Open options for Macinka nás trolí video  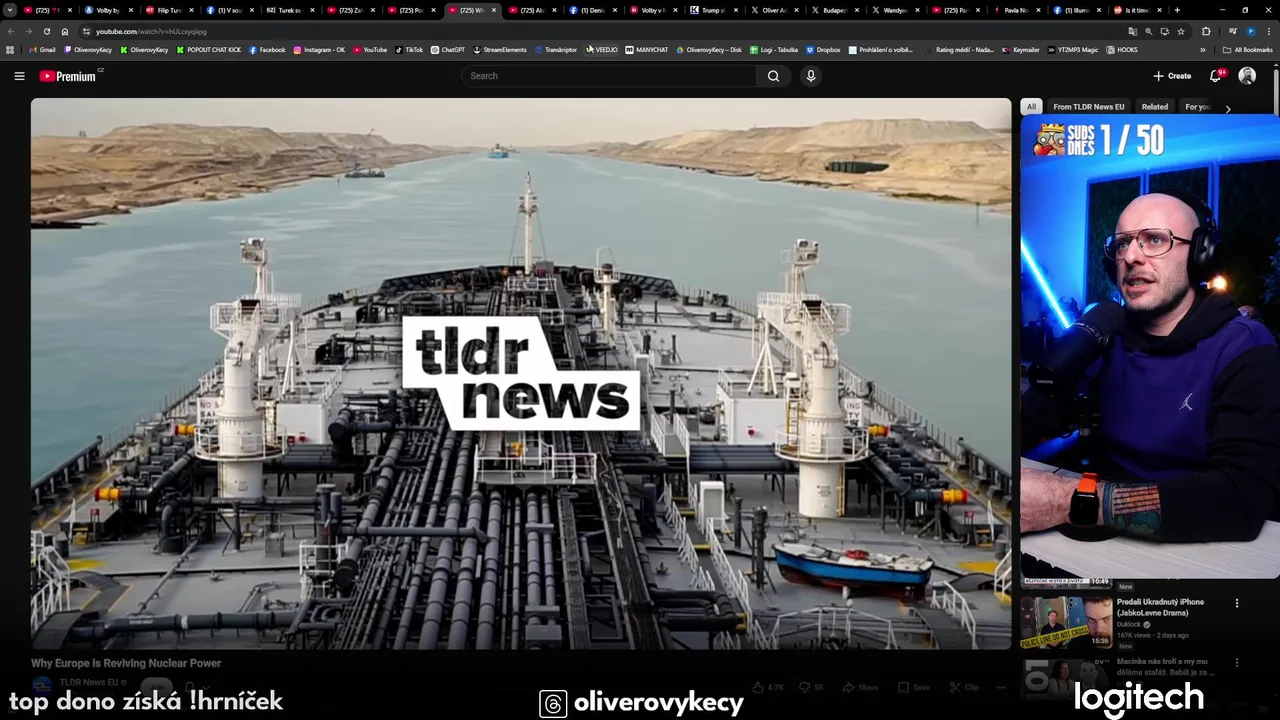pos(1237,662)
